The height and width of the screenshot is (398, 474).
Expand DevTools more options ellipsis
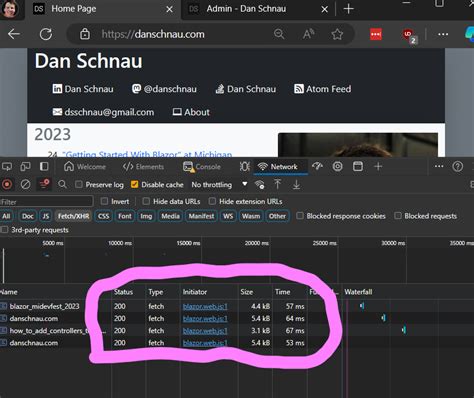[439, 166]
